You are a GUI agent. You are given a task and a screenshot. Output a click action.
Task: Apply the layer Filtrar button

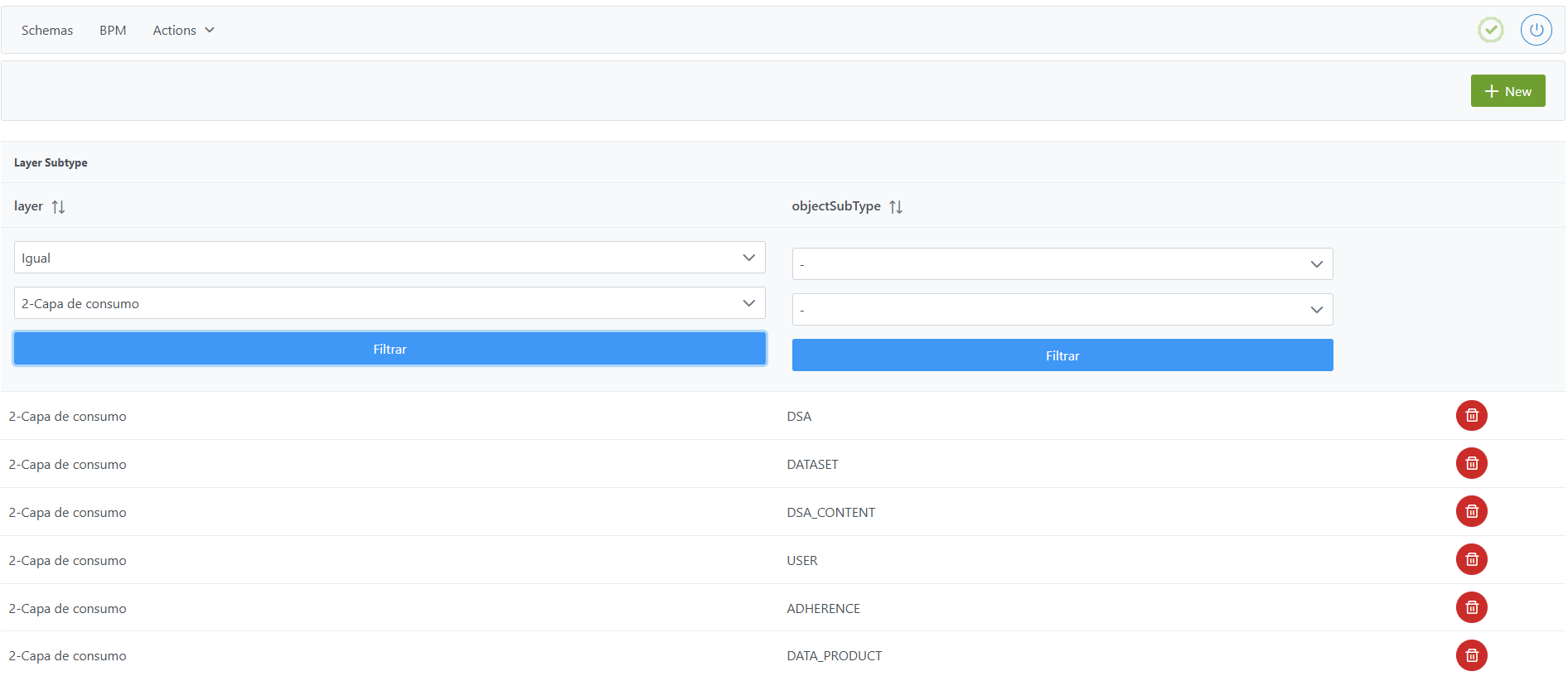coord(390,349)
